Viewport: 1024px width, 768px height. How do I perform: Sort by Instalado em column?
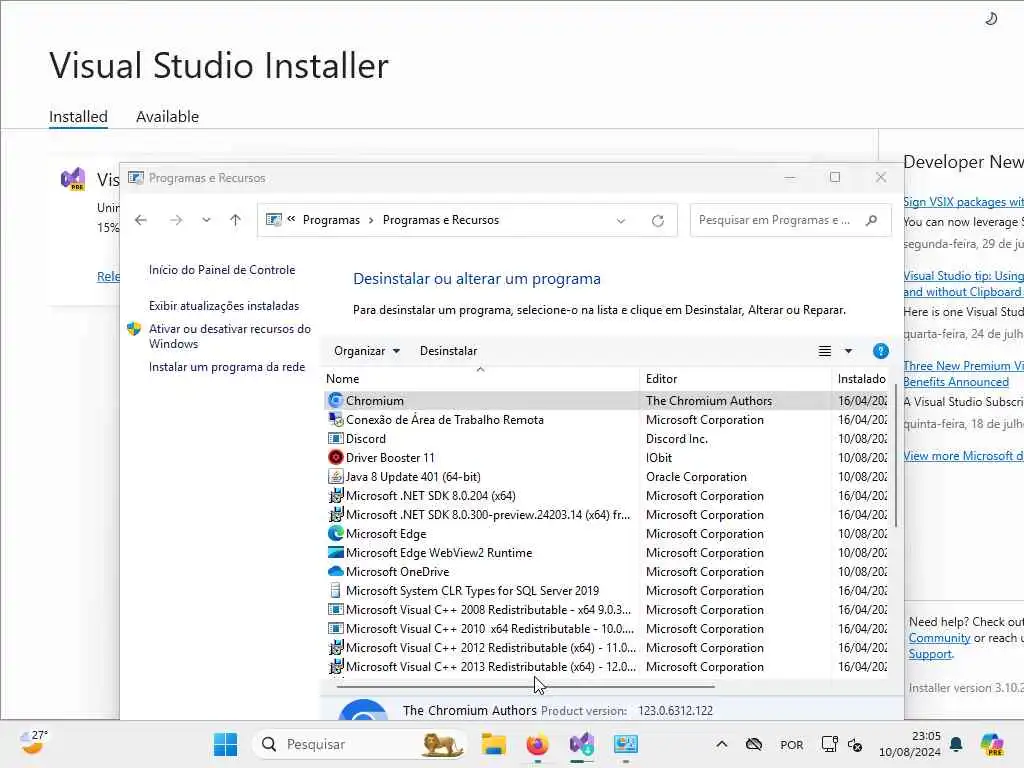point(861,379)
